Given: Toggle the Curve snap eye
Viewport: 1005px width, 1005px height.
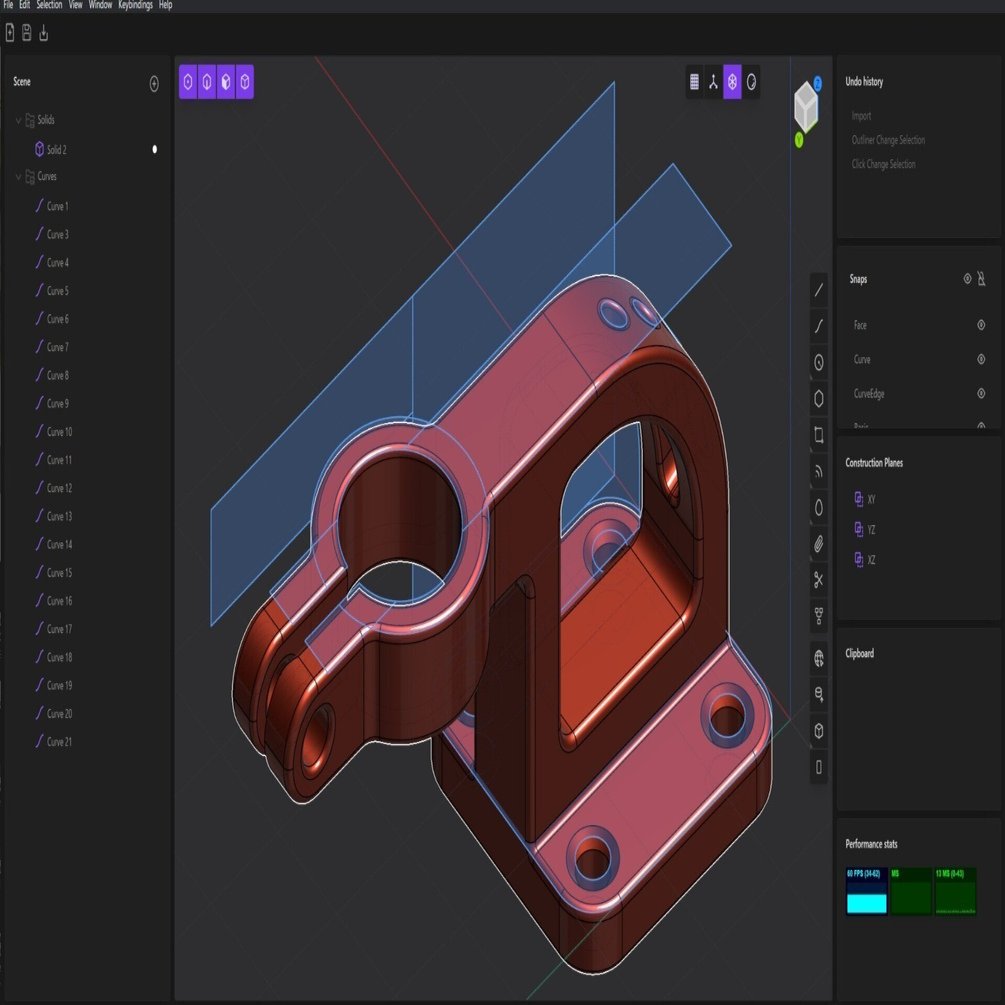Looking at the screenshot, I should coord(981,359).
